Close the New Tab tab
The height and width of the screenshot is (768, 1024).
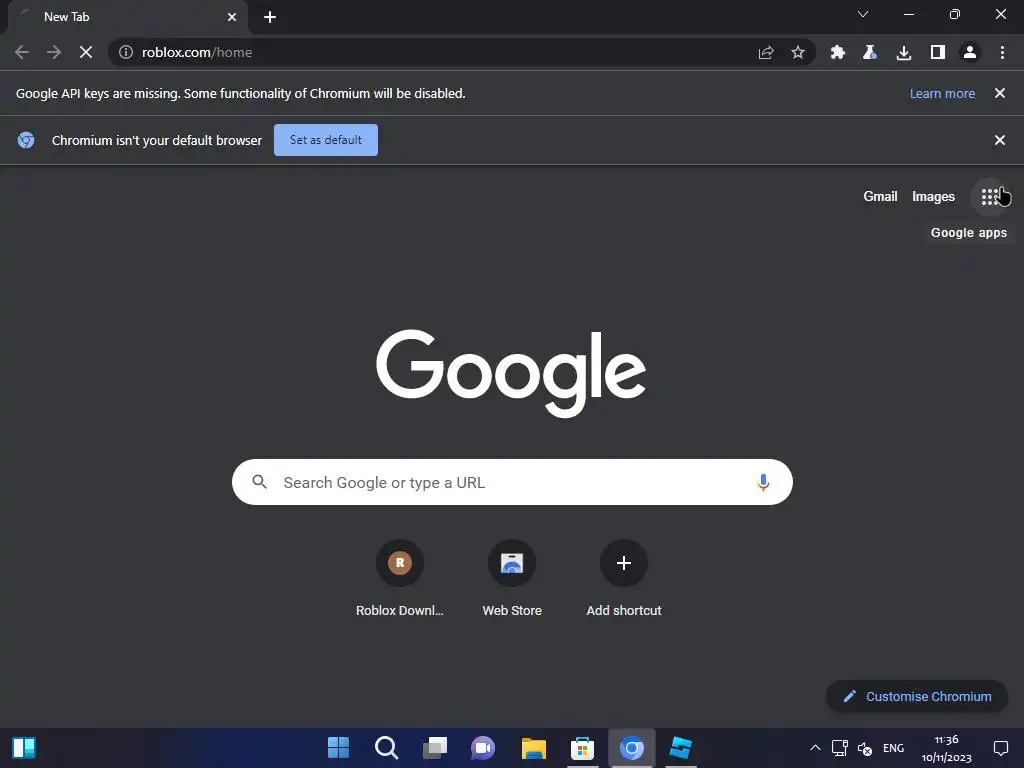[232, 17]
